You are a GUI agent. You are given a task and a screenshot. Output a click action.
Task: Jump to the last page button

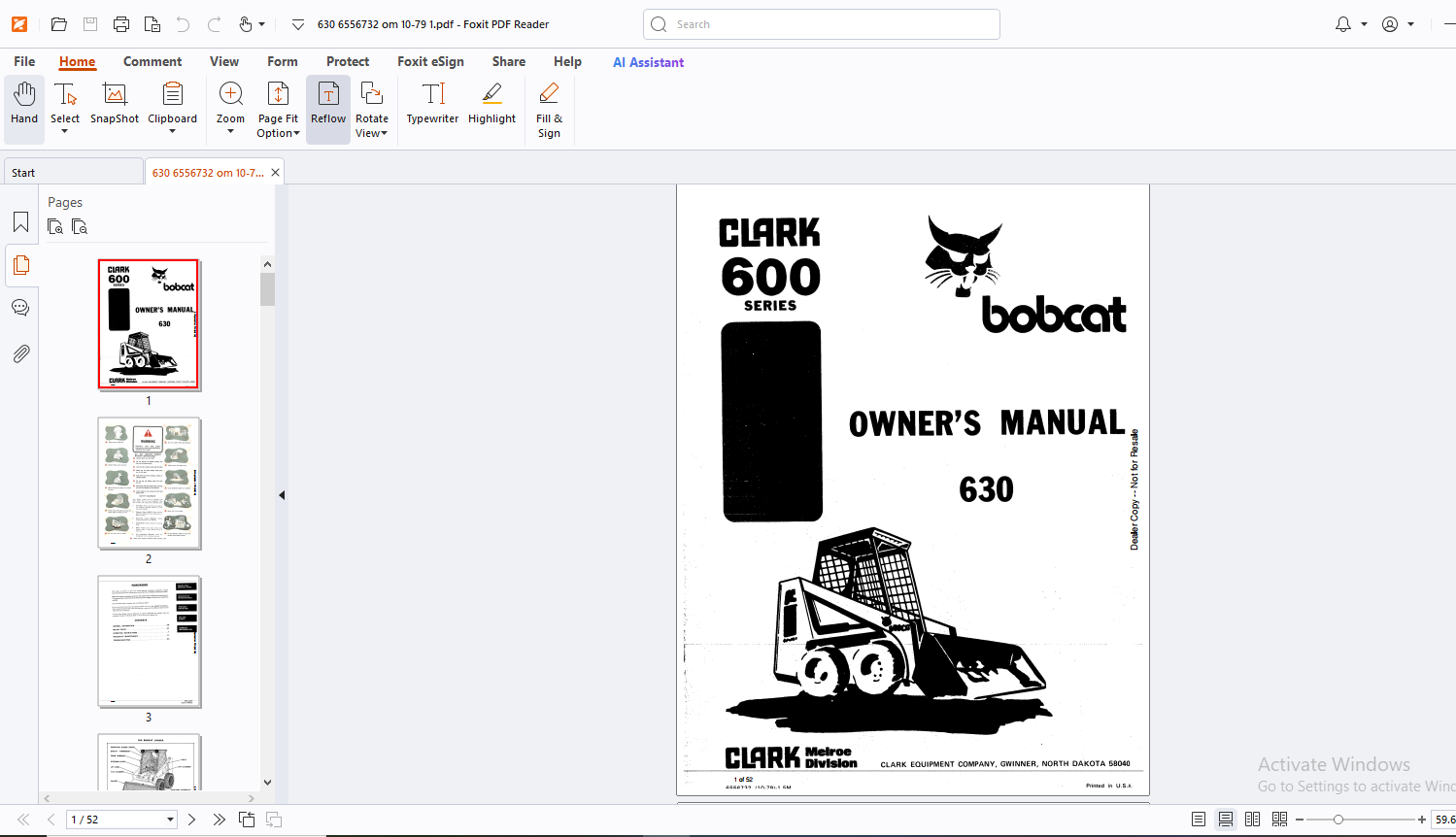click(219, 820)
